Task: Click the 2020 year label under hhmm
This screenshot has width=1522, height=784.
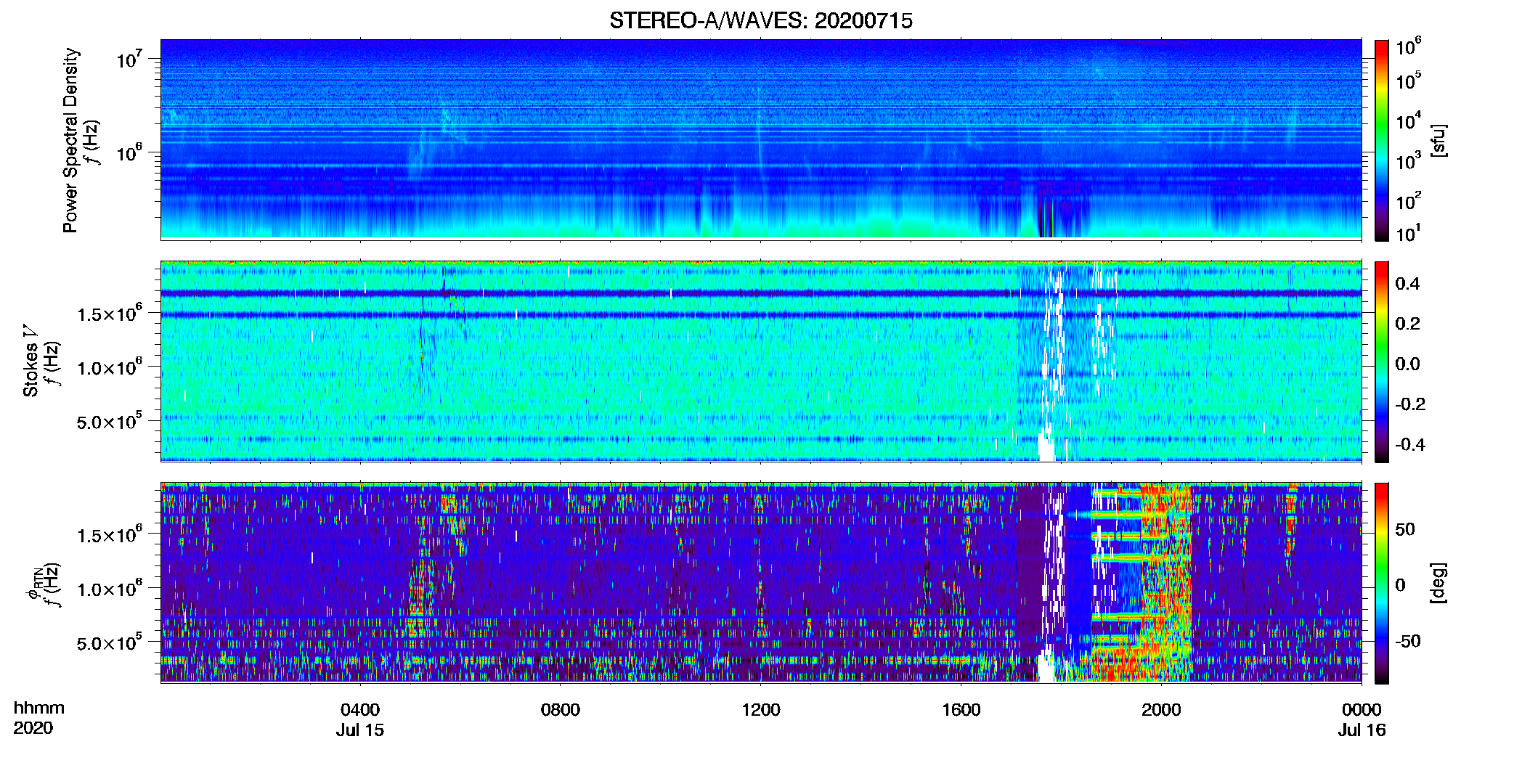Action: pyautogui.click(x=33, y=728)
